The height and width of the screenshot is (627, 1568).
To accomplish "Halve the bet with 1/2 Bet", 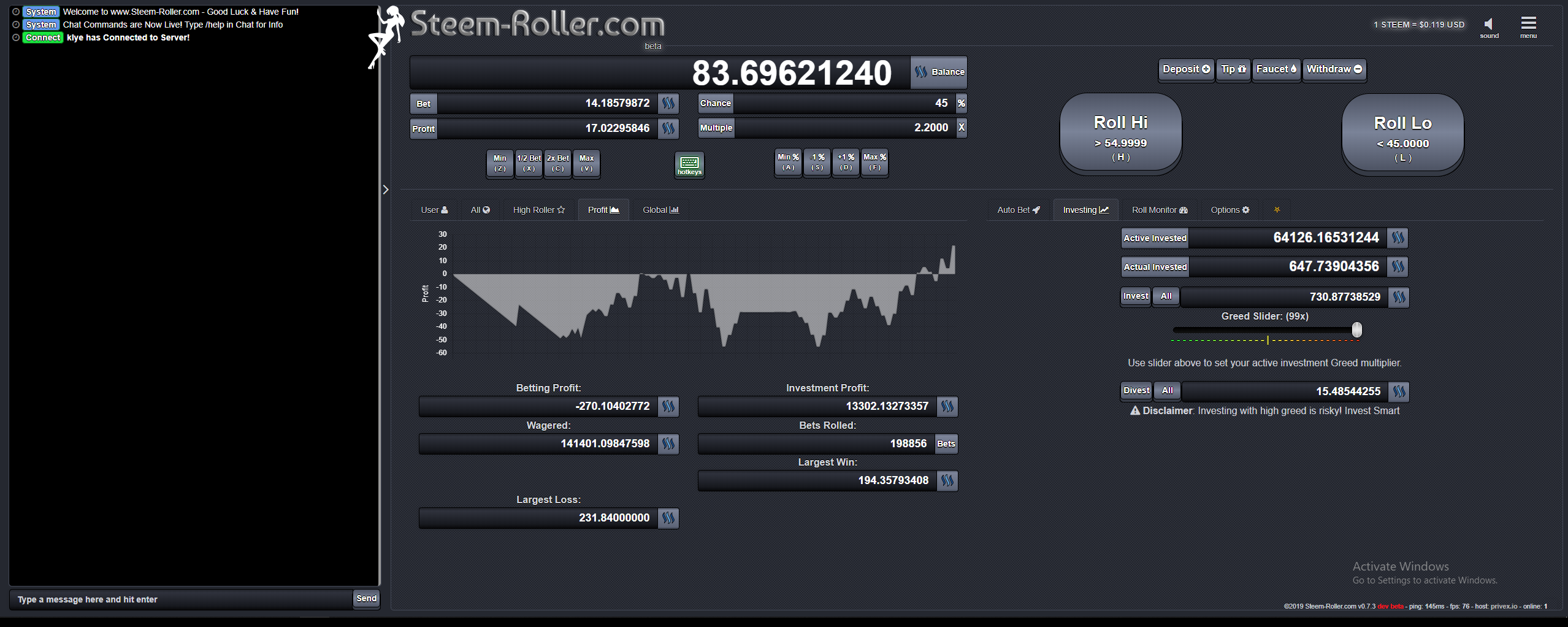I will coord(529,163).
